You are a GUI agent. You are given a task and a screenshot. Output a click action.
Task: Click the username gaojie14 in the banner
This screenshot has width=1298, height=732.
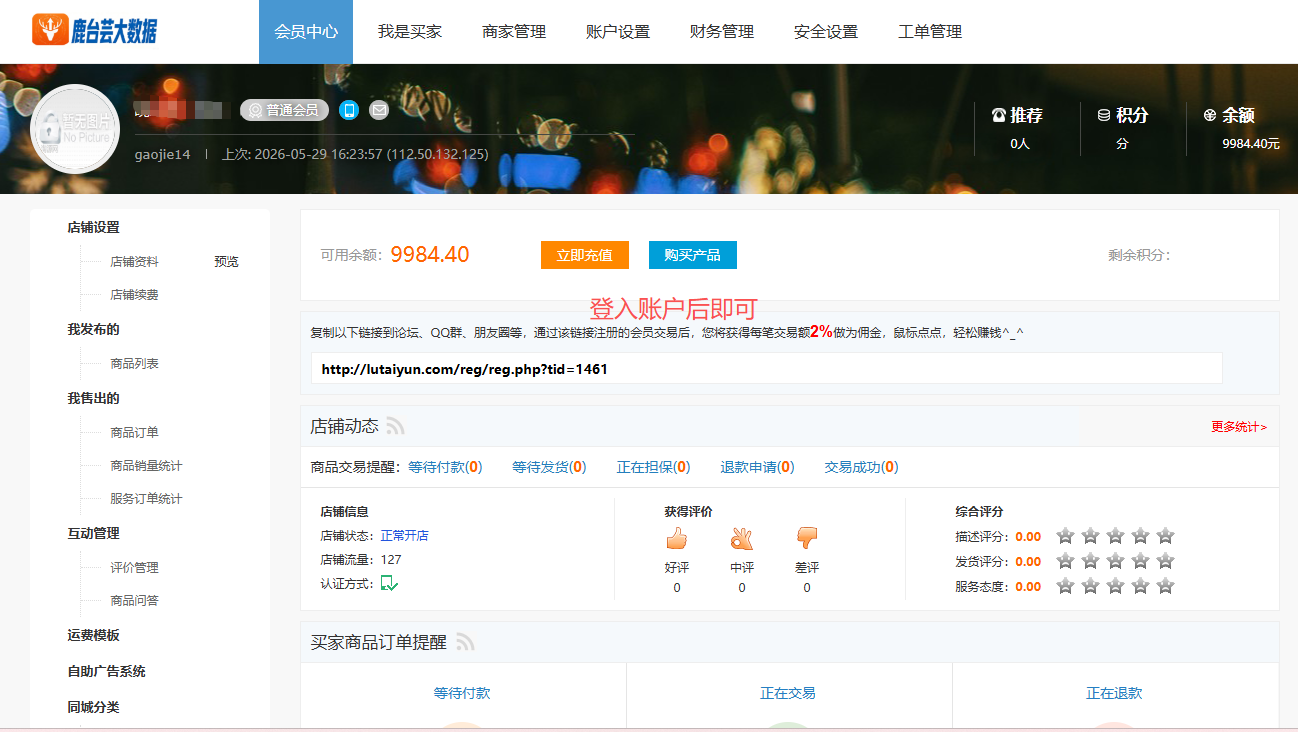pos(162,154)
